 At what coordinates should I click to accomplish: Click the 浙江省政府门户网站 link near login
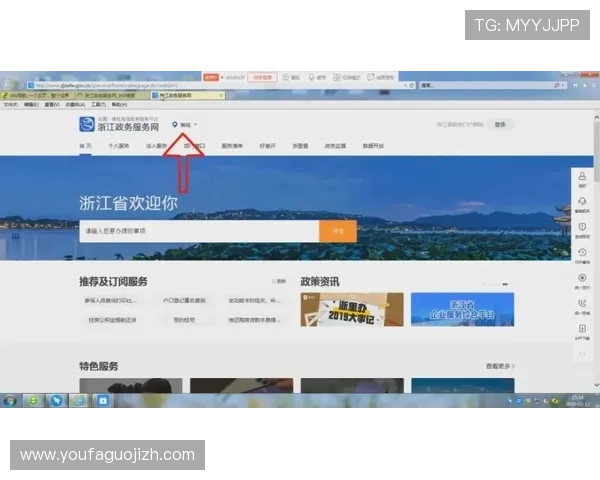(460, 124)
